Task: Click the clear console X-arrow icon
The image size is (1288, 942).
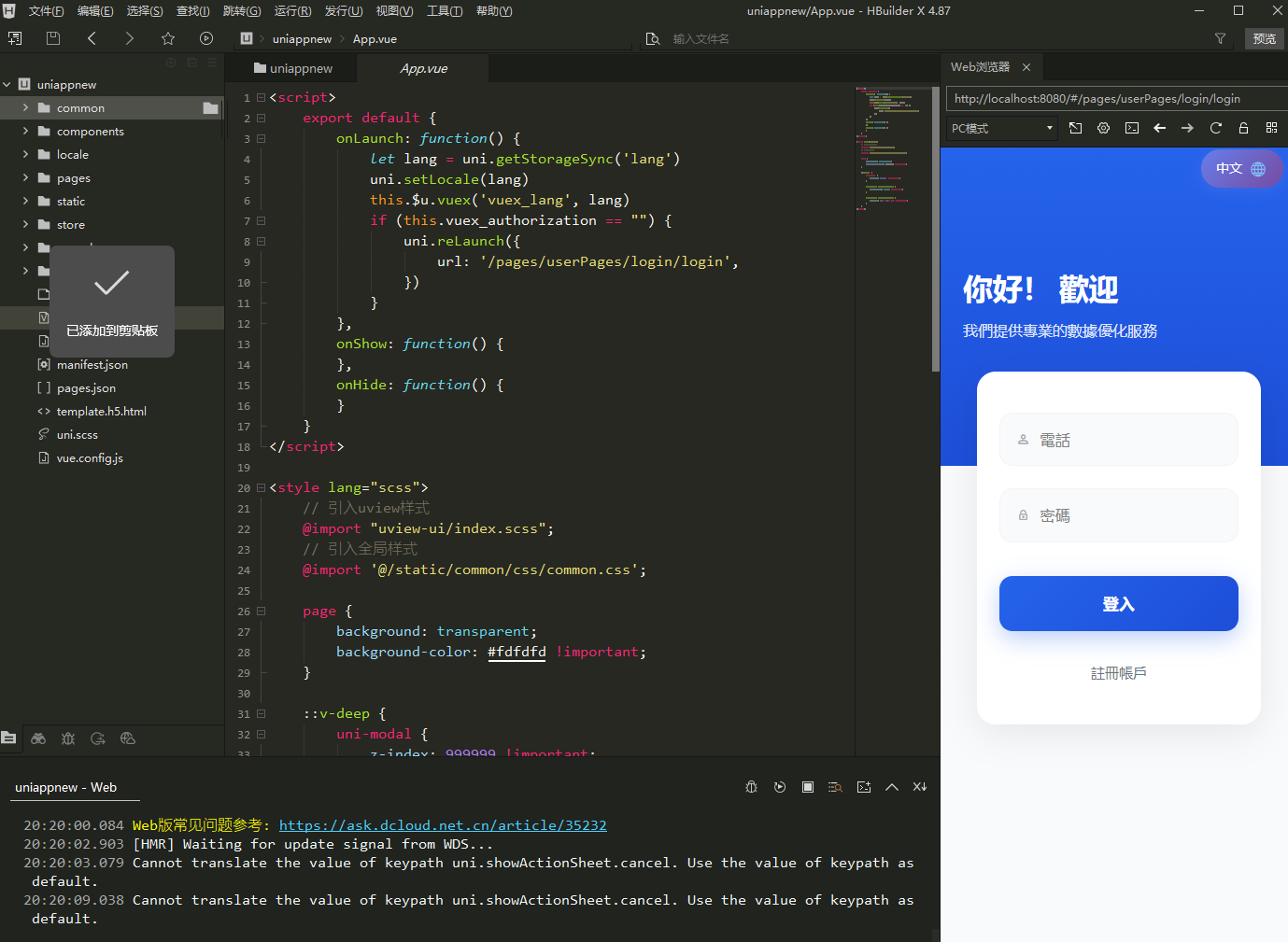Action: (920, 787)
